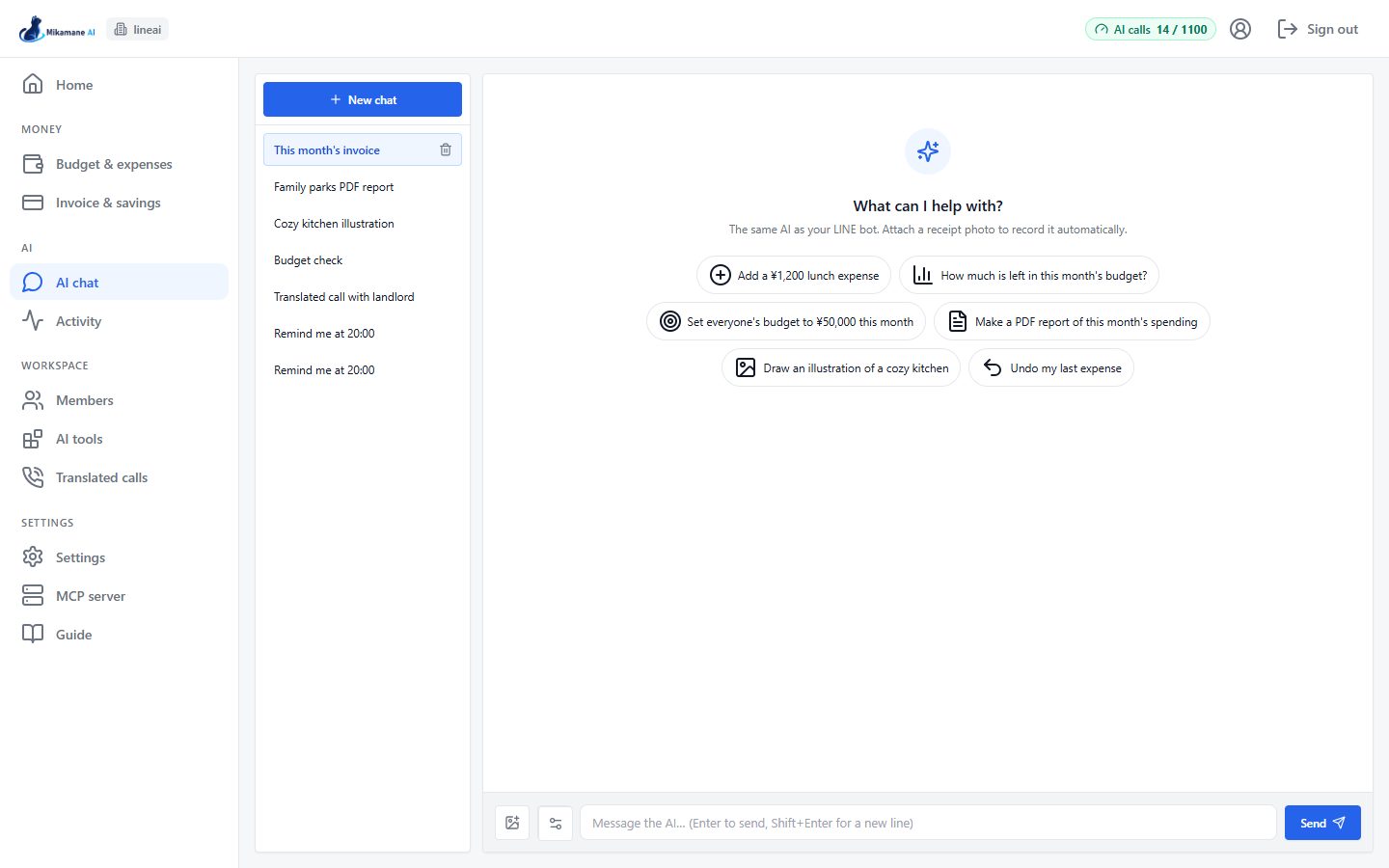The image size is (1389, 868).
Task: Open the MCP server page
Action: pos(120,596)
